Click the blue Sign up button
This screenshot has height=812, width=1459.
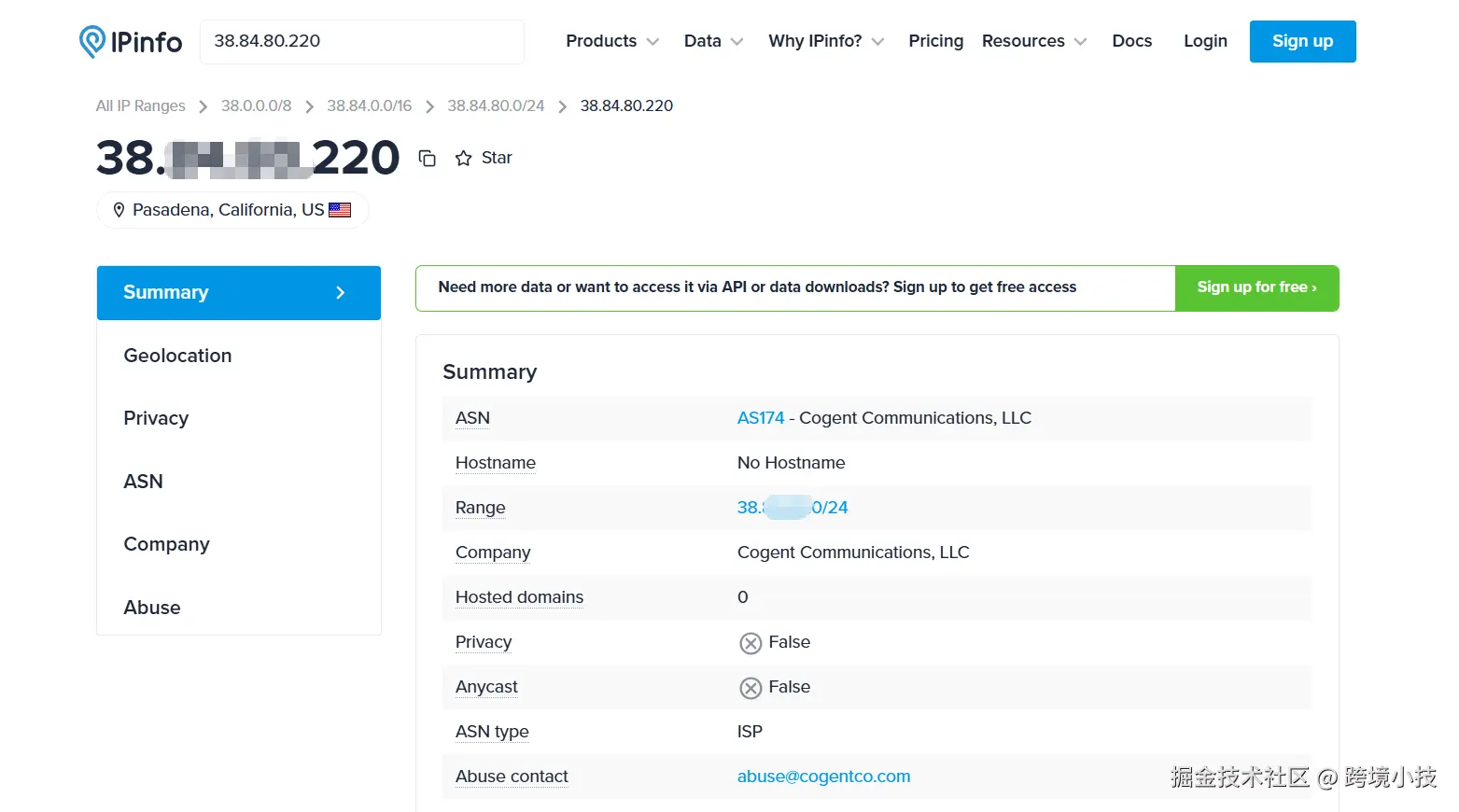click(1302, 41)
